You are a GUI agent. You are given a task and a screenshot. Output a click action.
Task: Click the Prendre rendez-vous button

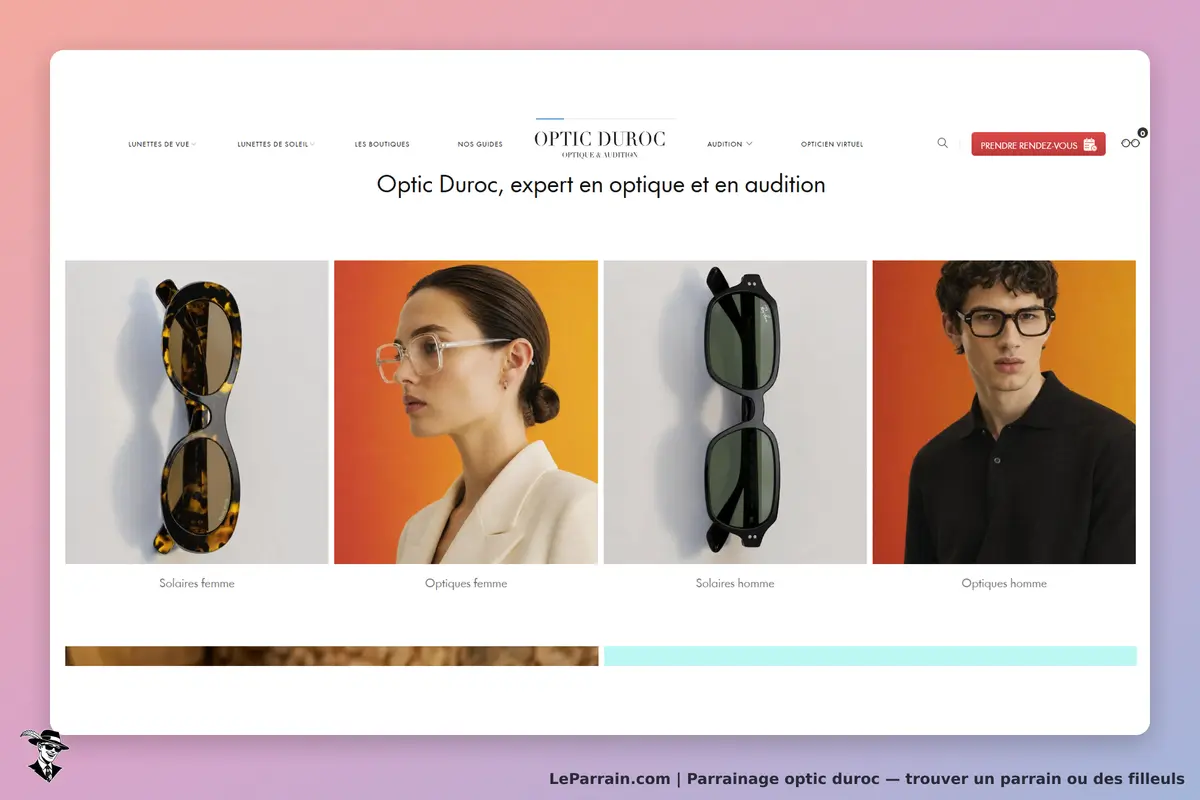tap(1038, 144)
